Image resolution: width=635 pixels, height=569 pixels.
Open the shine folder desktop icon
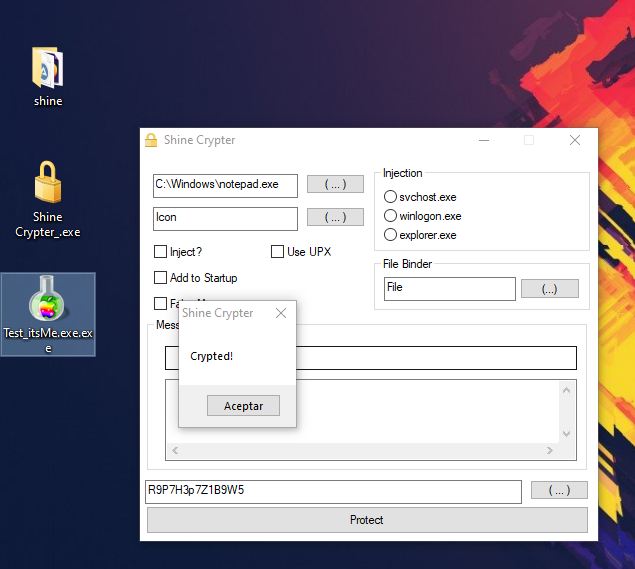[x=48, y=77]
